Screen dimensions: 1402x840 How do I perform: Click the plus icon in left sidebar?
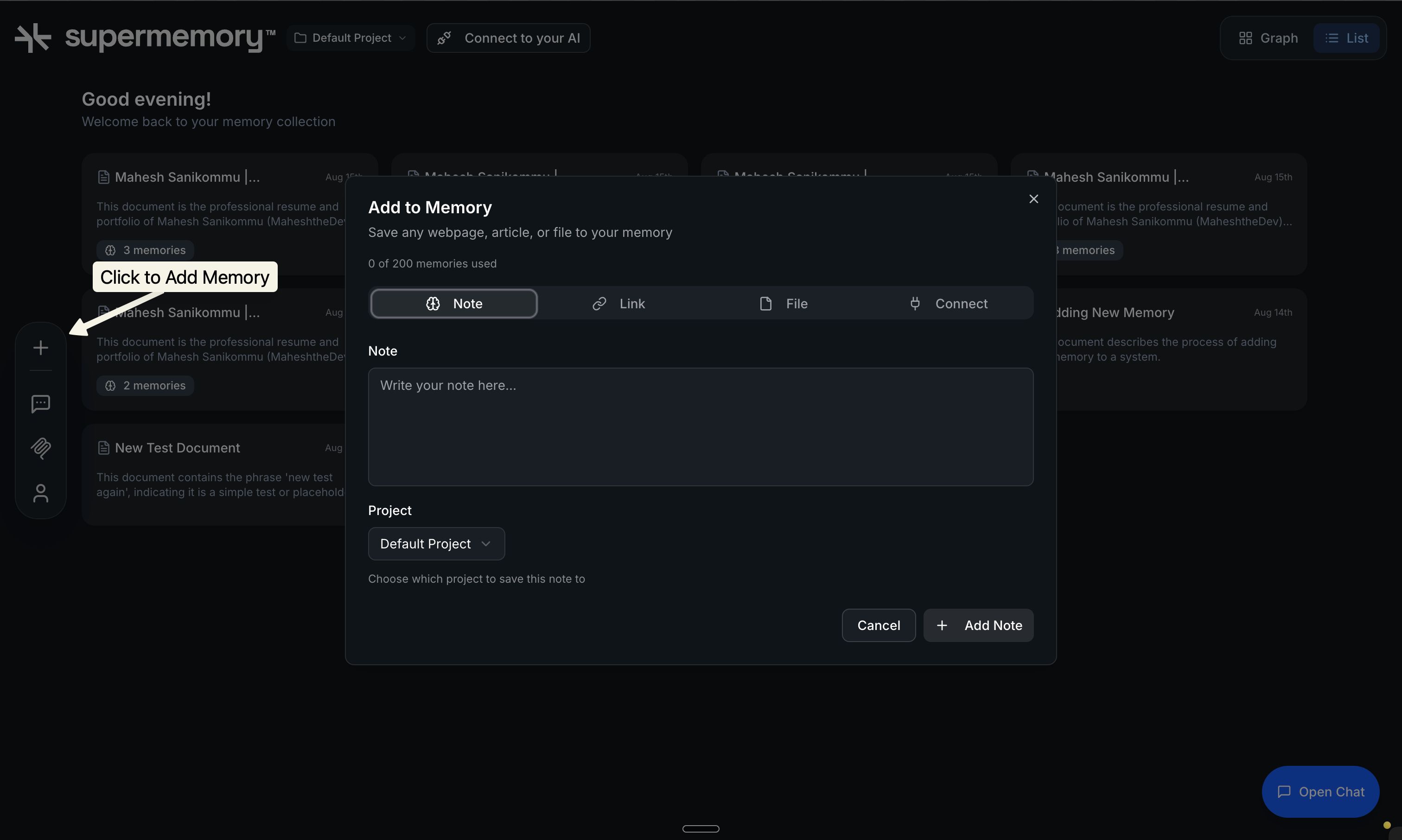(41, 348)
